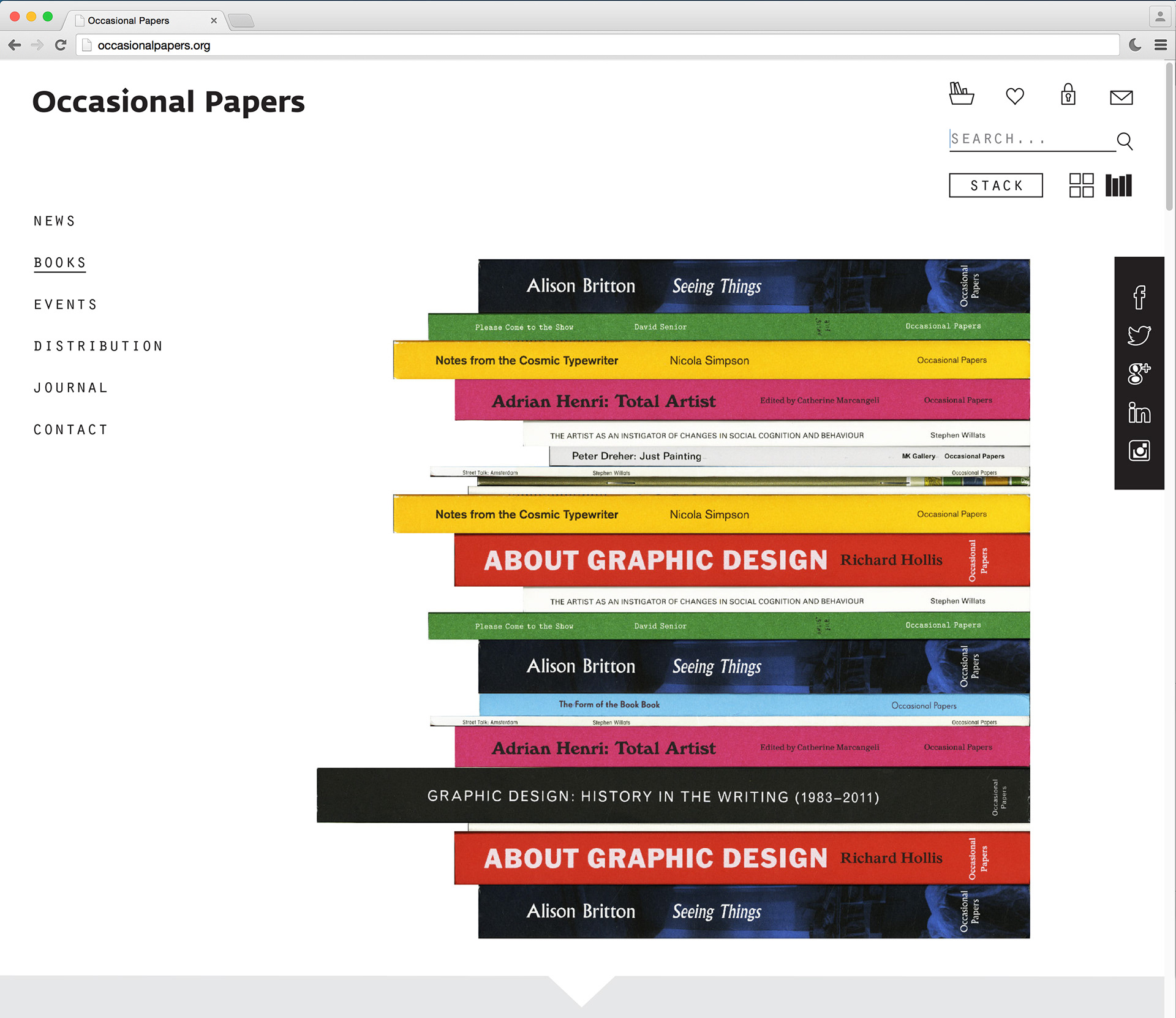Go to the News menu item

55,221
